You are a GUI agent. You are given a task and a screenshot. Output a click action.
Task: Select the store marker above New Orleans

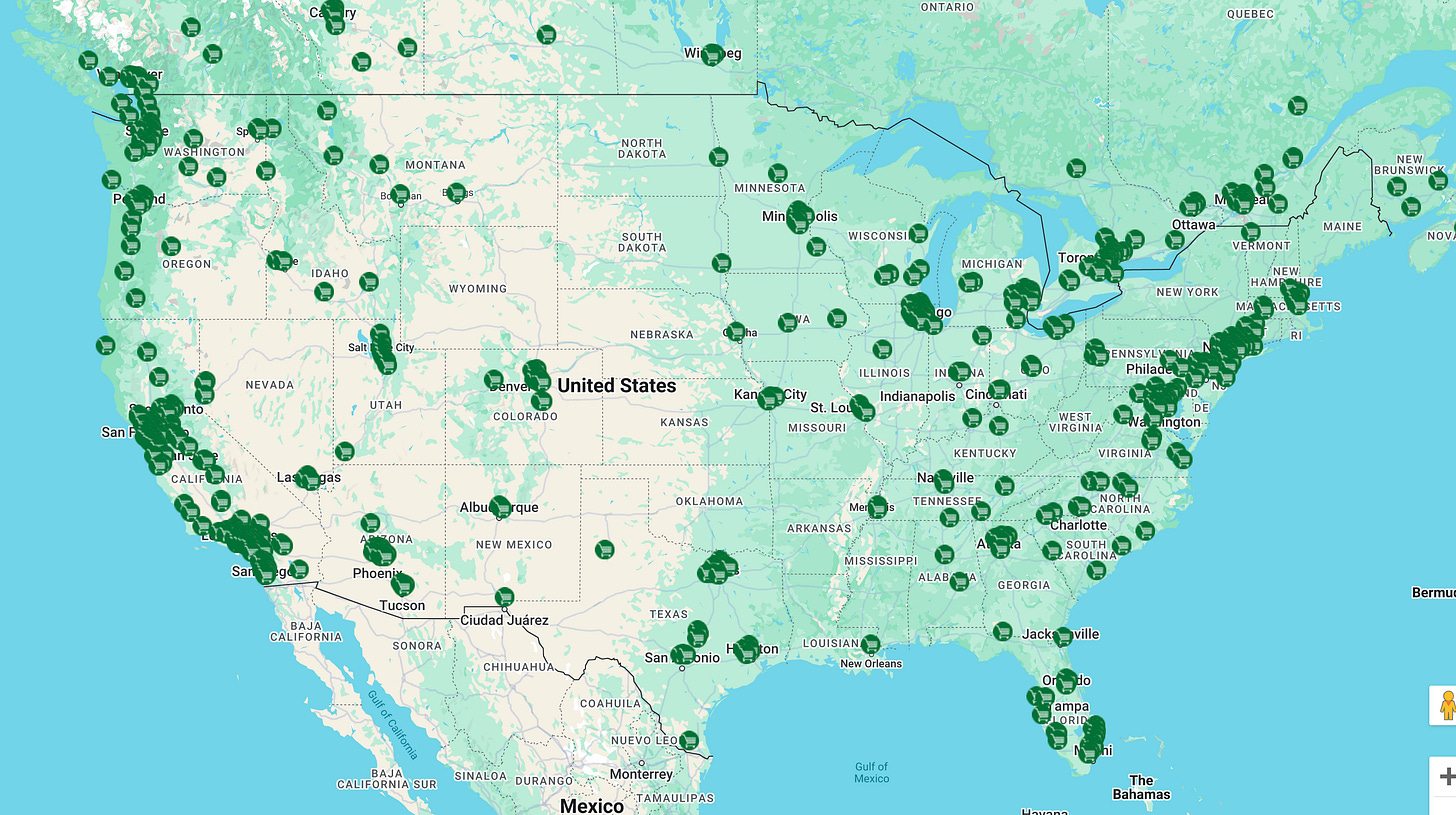871,644
